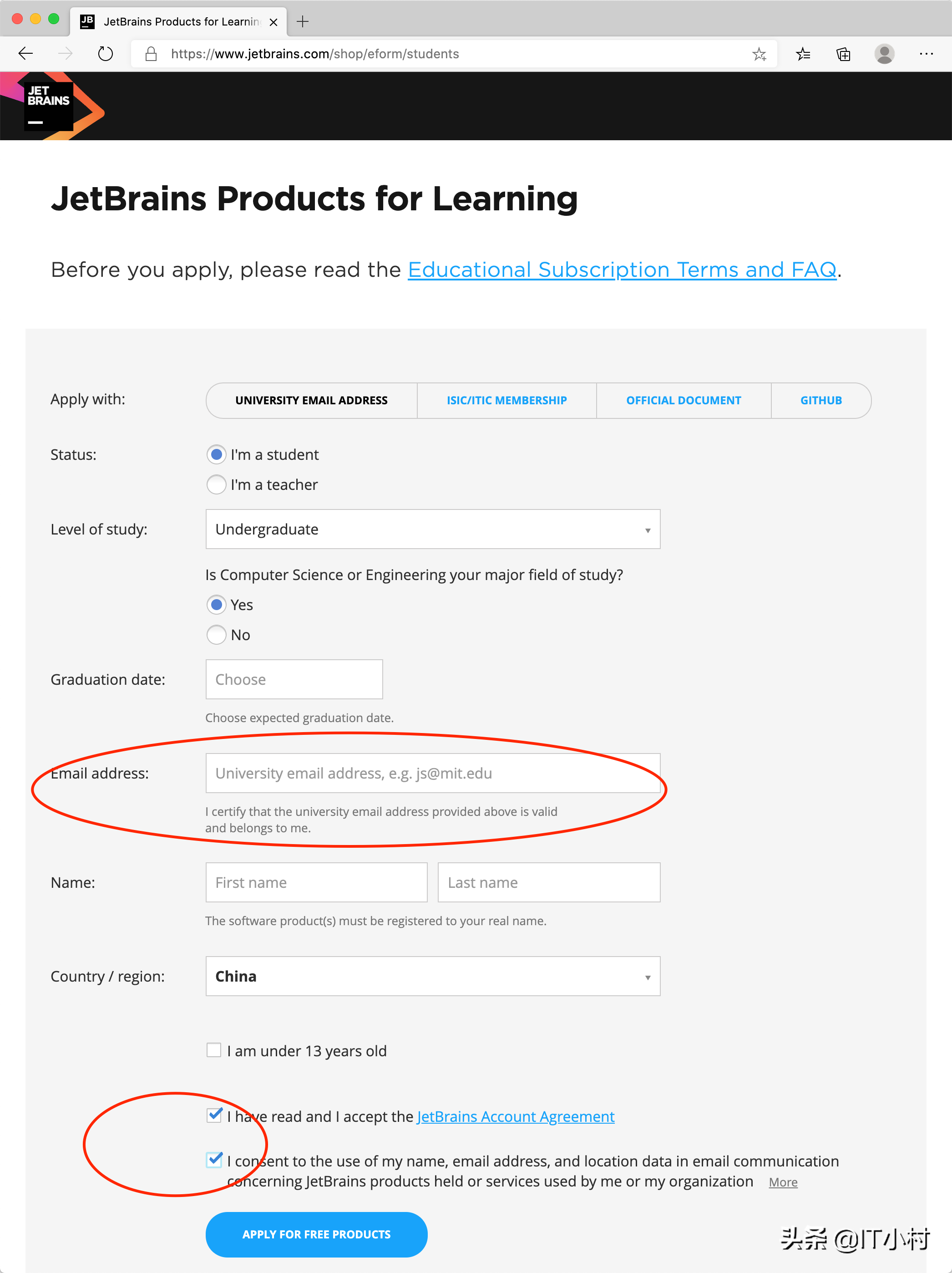Click the university email address input field
The height and width of the screenshot is (1273, 952).
(432, 773)
